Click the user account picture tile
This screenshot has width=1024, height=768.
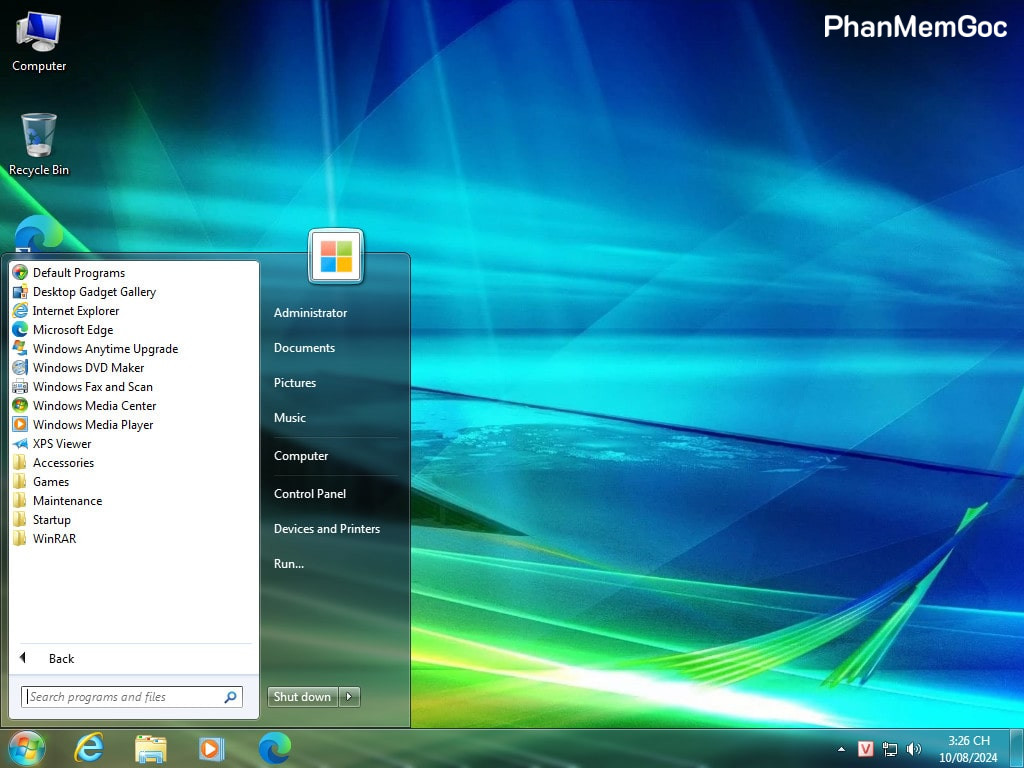point(336,256)
